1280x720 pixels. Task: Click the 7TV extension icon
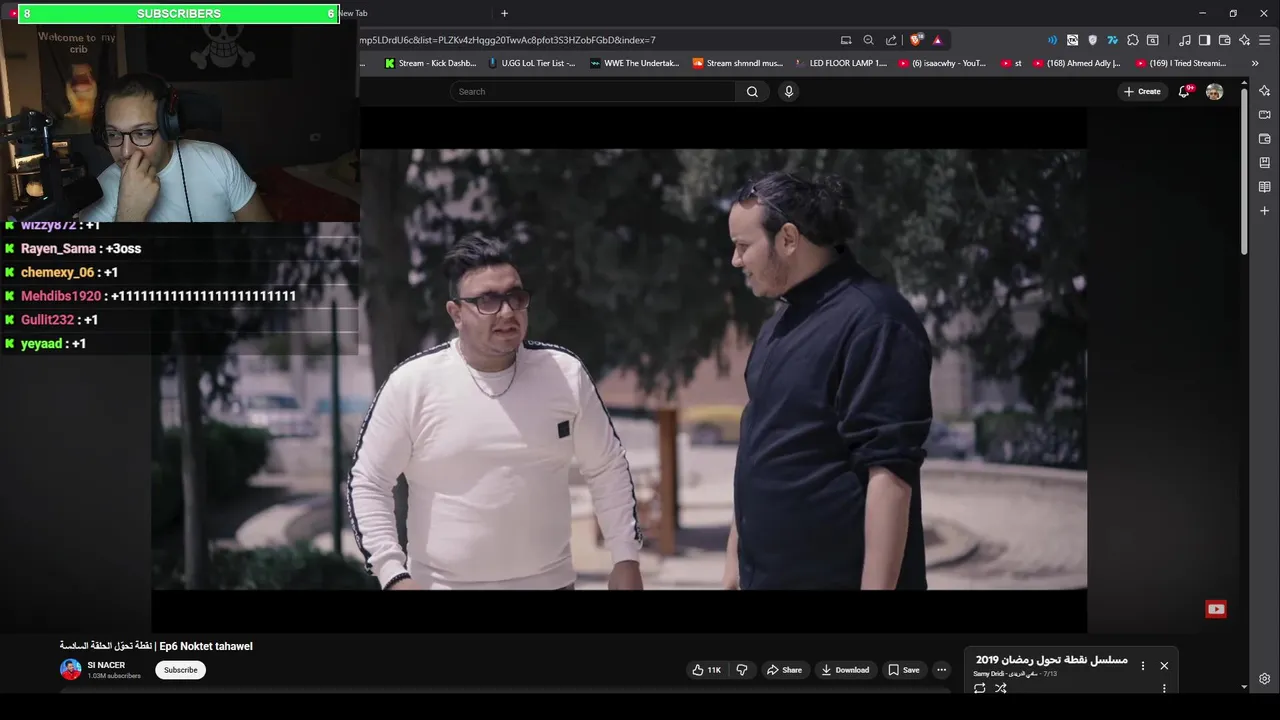coord(1112,40)
